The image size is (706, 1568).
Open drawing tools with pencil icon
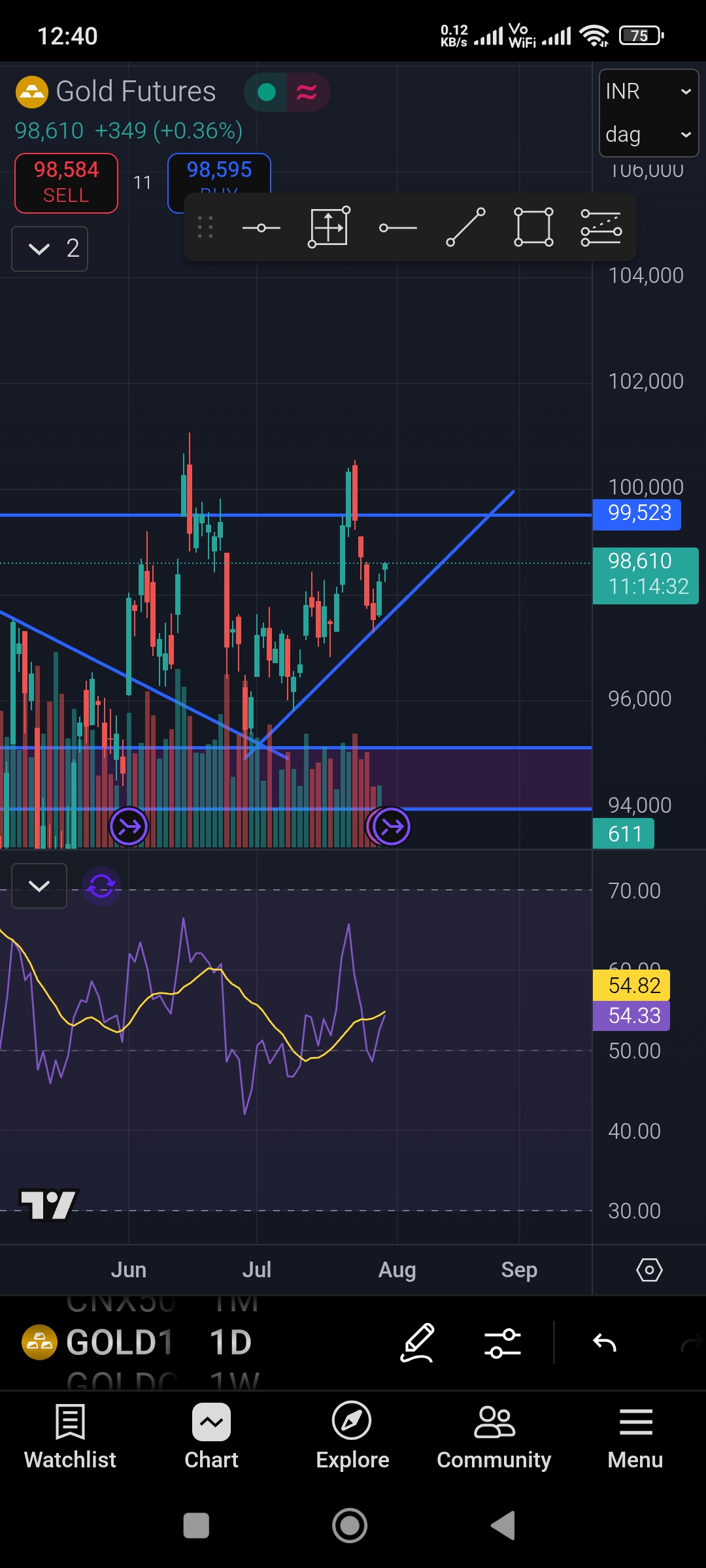point(418,1343)
